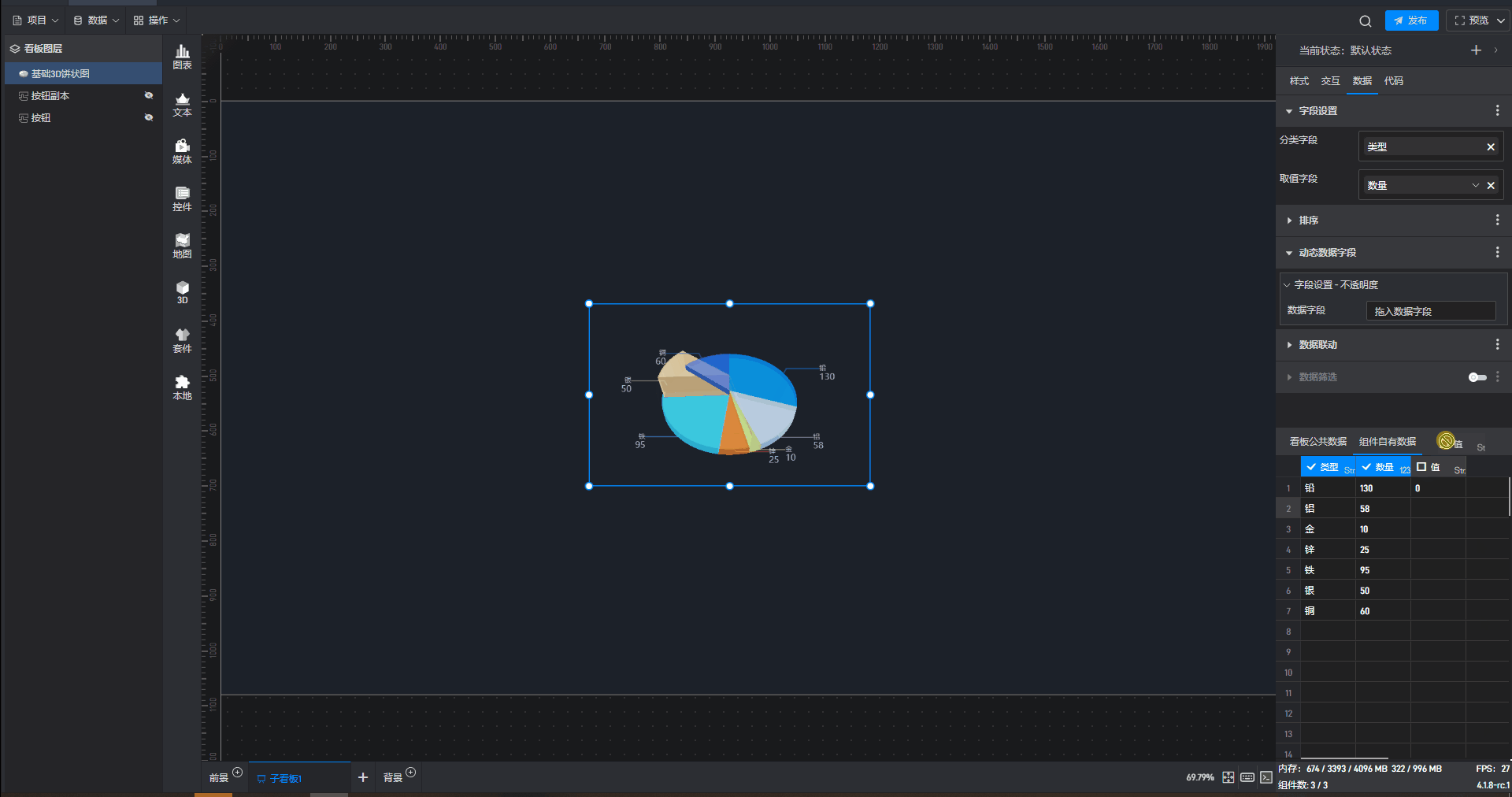Check the 值 column checkbox
Screen dimensions: 1512x797
[1421, 467]
